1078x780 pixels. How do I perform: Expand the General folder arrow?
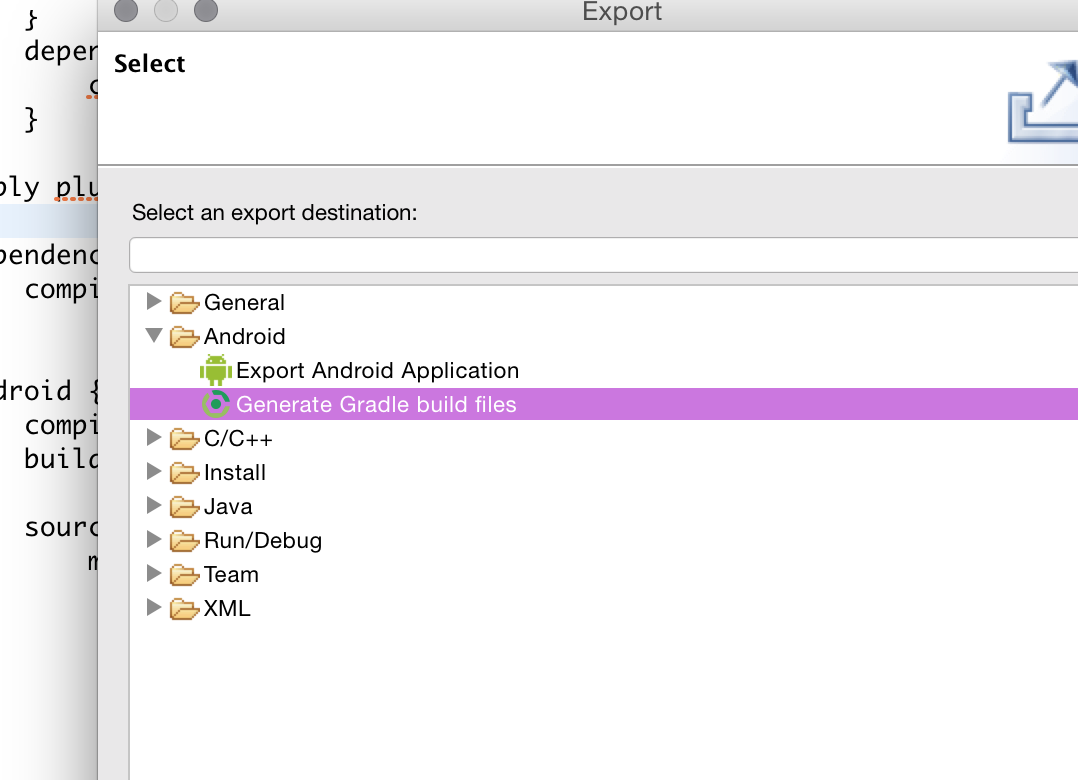154,301
